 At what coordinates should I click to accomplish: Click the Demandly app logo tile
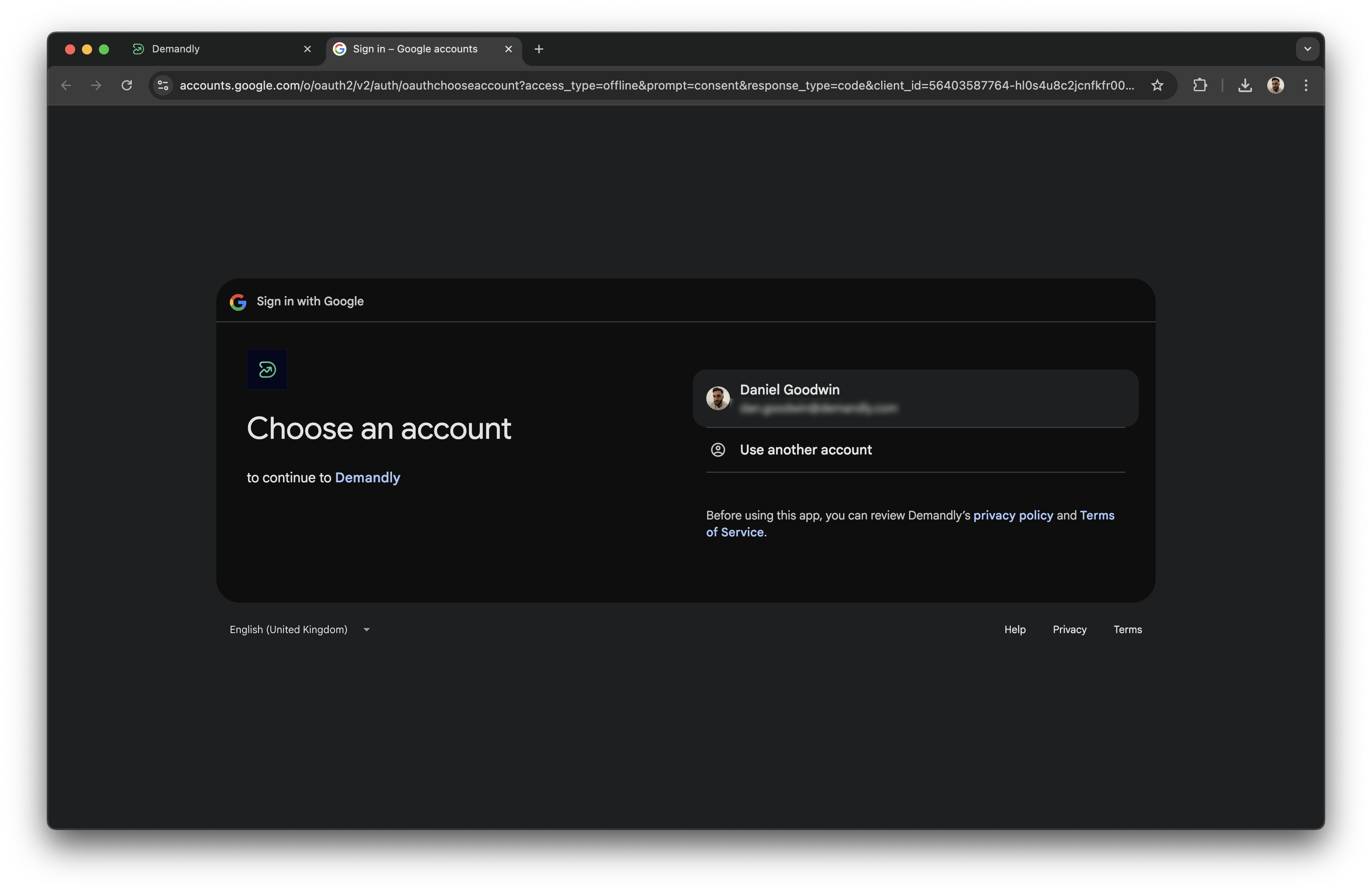pyautogui.click(x=267, y=370)
